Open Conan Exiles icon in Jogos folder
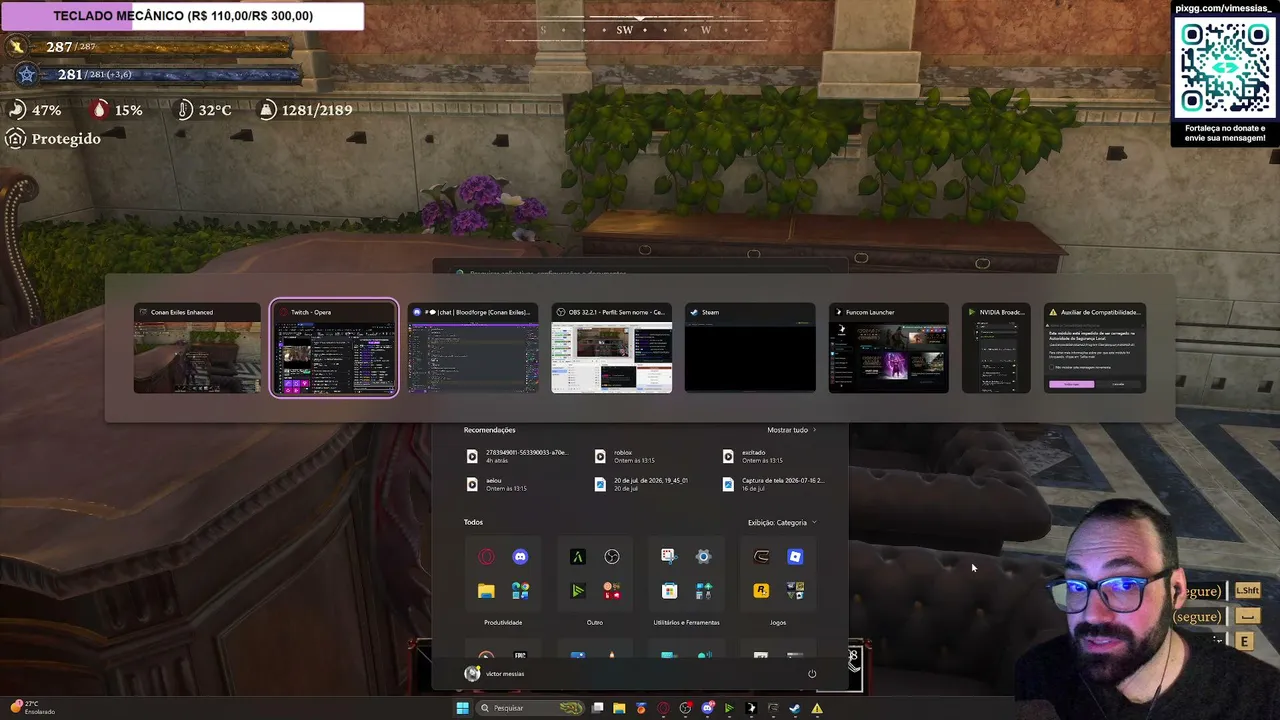Image resolution: width=1280 pixels, height=720 pixels. tap(761, 557)
